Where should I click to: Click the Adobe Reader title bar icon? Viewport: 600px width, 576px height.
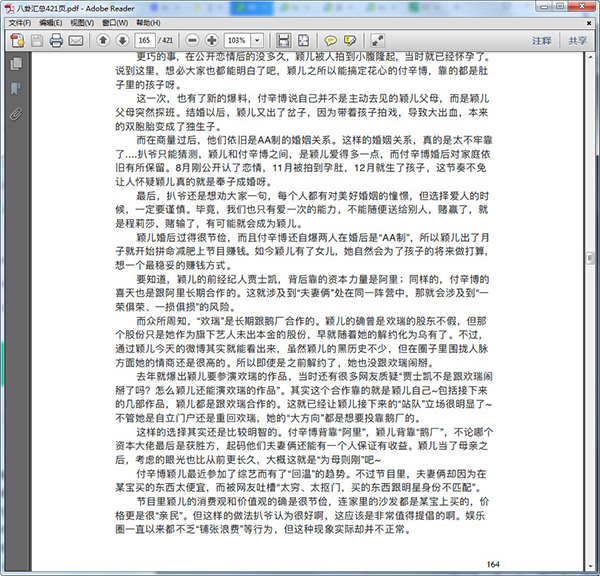click(x=9, y=8)
